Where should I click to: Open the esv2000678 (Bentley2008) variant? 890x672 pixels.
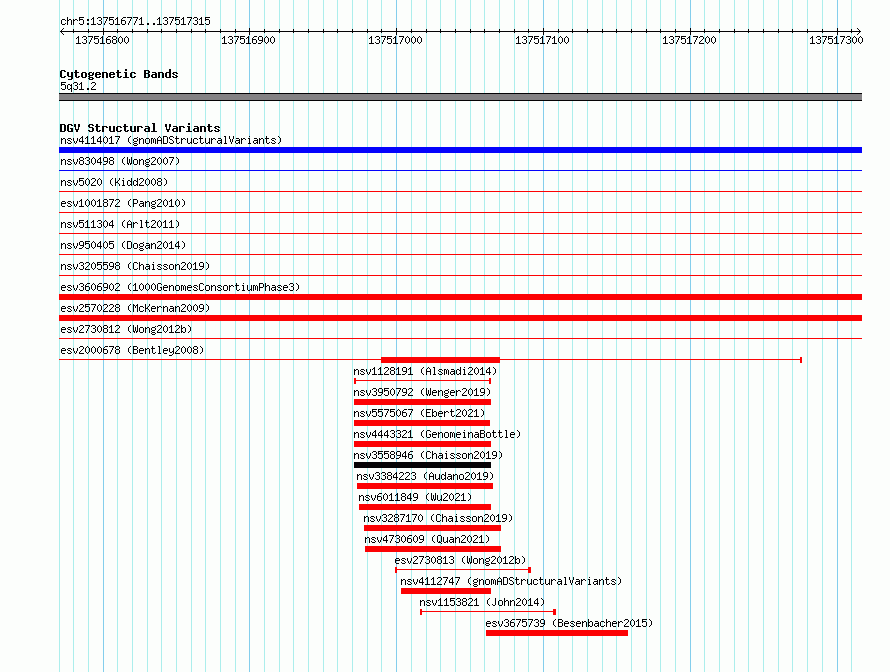click(132, 350)
